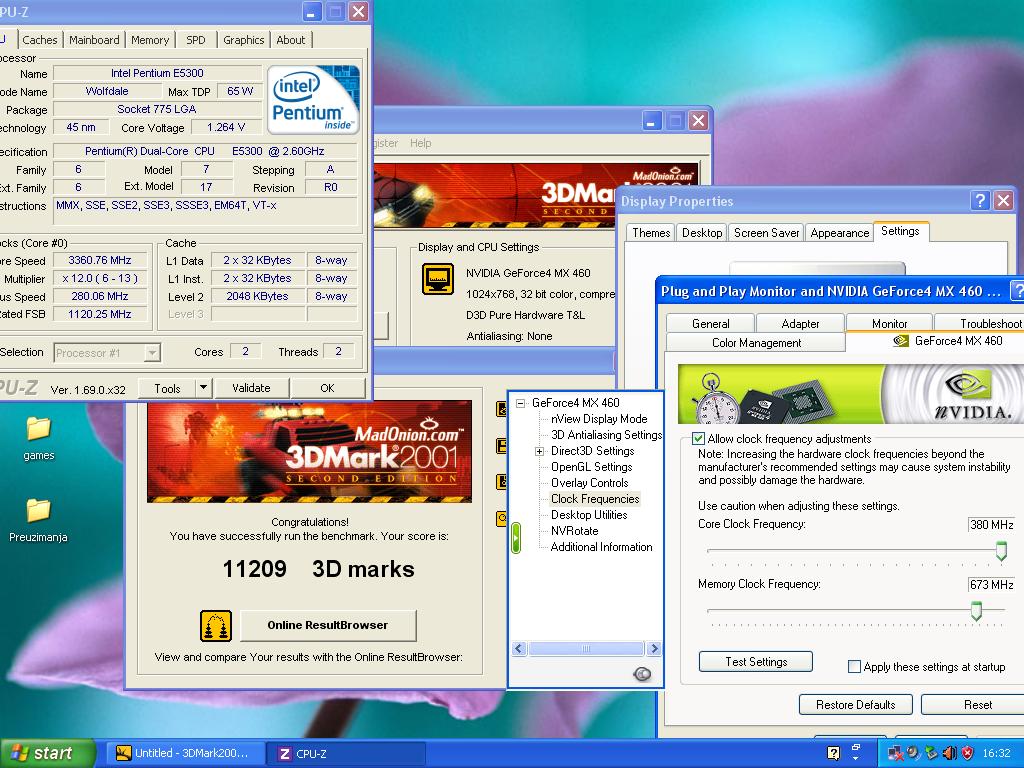
Task: Open the Monitor tab in monitor properties
Action: point(889,323)
